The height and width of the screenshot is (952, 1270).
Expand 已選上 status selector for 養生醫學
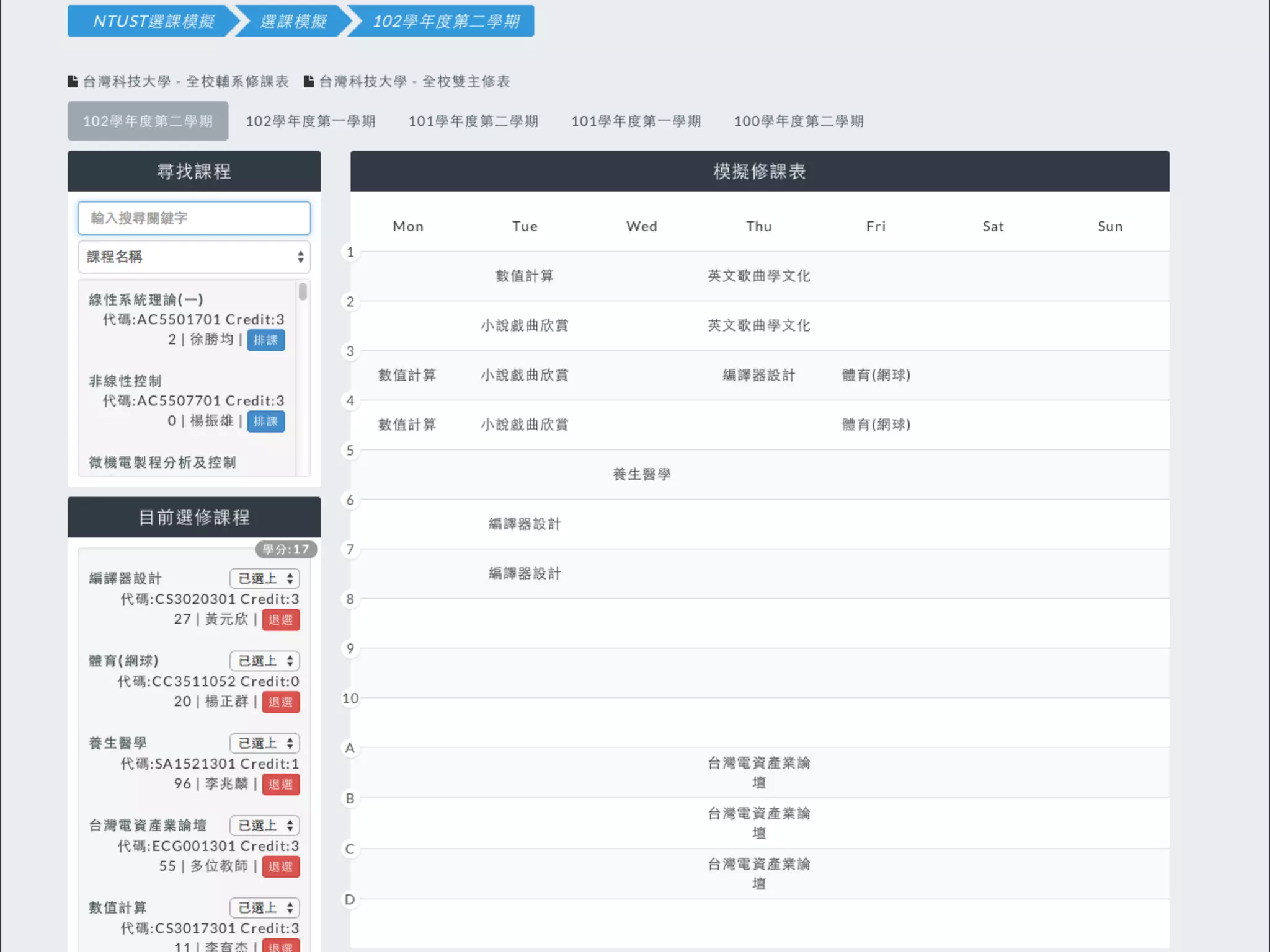[x=265, y=743]
